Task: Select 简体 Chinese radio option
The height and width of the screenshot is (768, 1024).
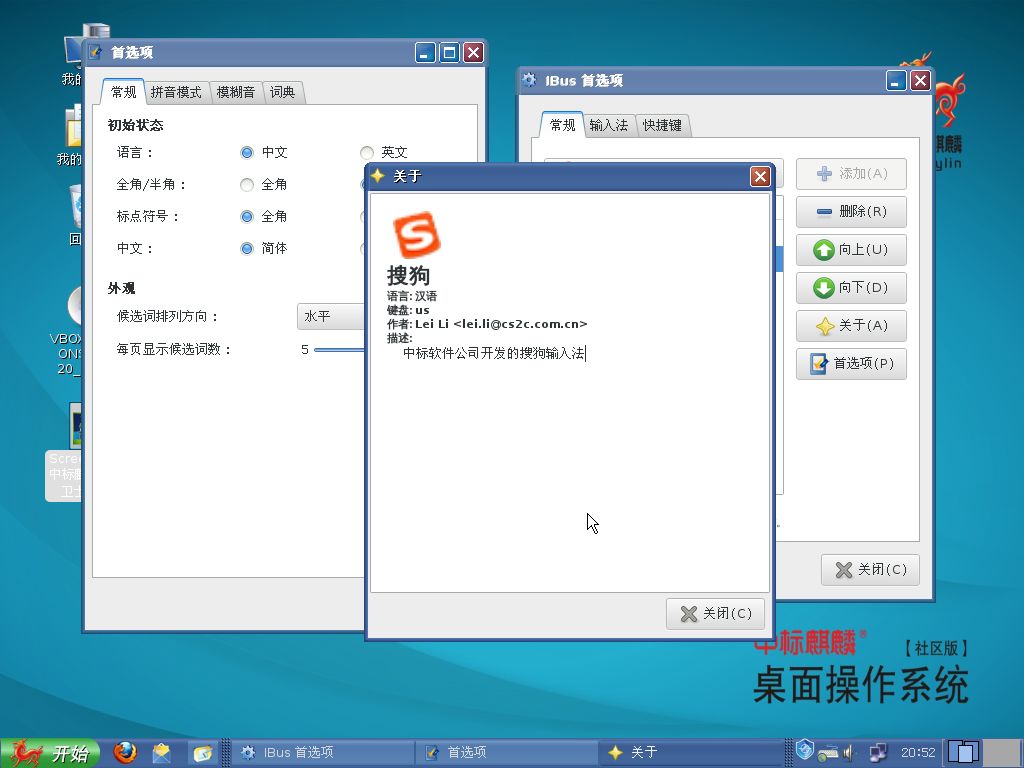Action: pyautogui.click(x=247, y=248)
